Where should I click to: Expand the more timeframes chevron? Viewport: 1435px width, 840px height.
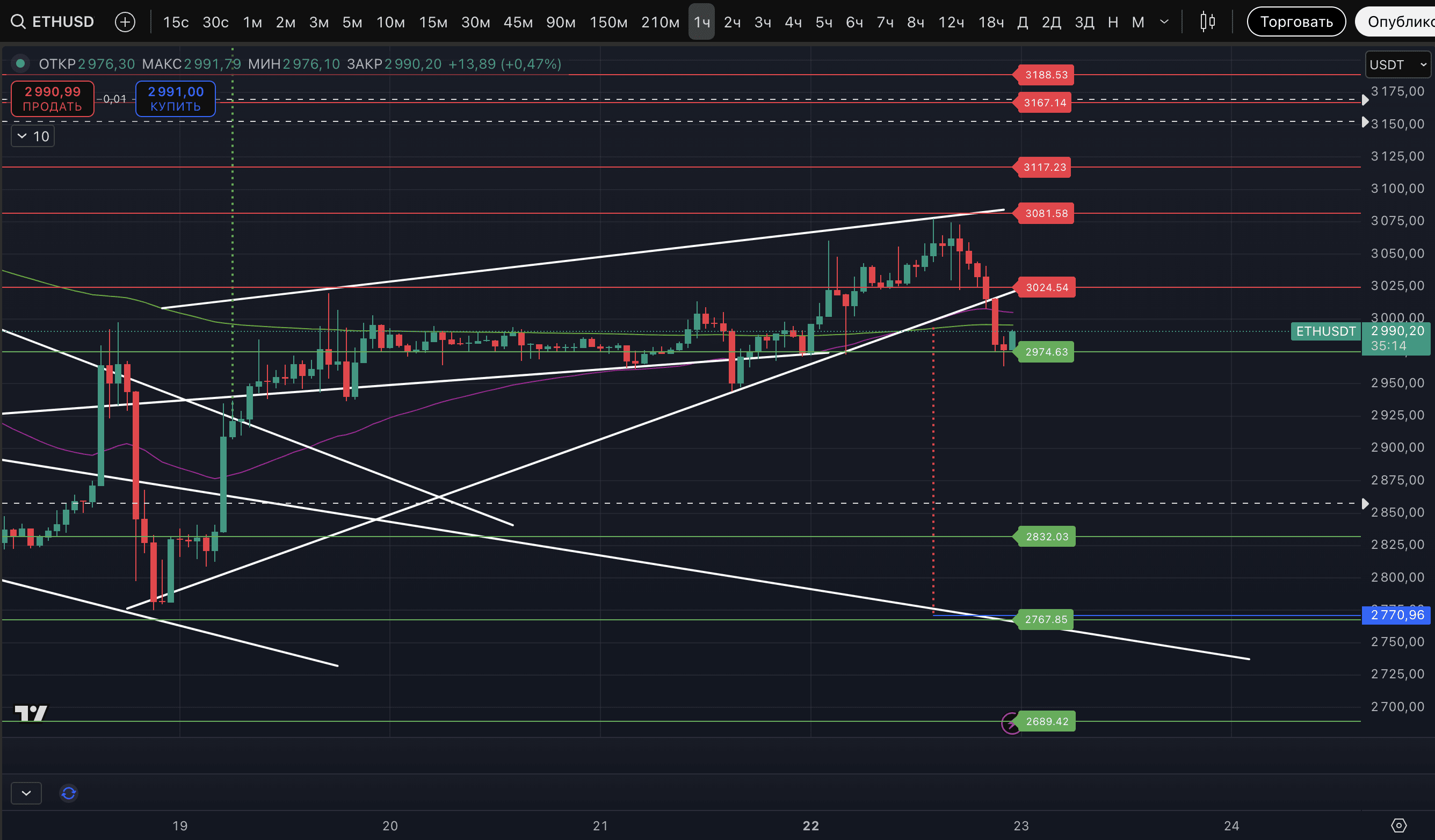(1164, 22)
